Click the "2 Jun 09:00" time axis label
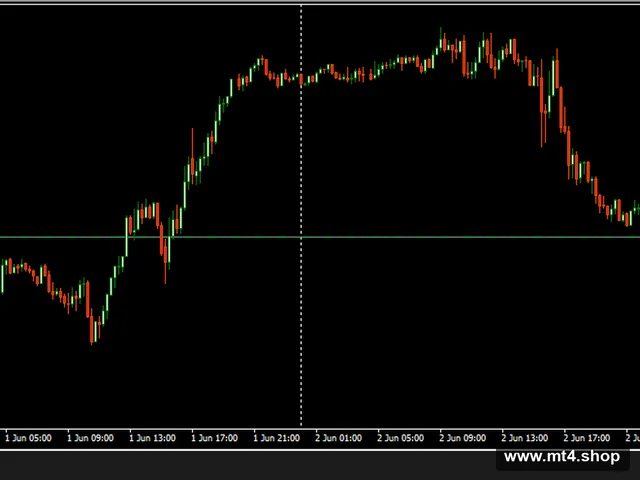640x480 pixels. (x=463, y=438)
